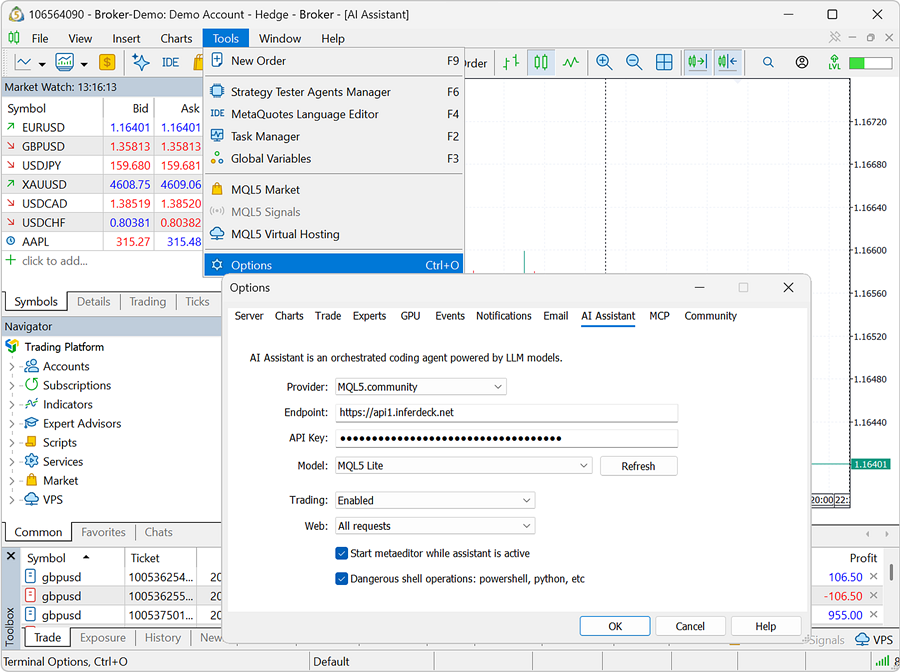Select the bar chart type icon
900x672 pixels.
[x=511, y=62]
